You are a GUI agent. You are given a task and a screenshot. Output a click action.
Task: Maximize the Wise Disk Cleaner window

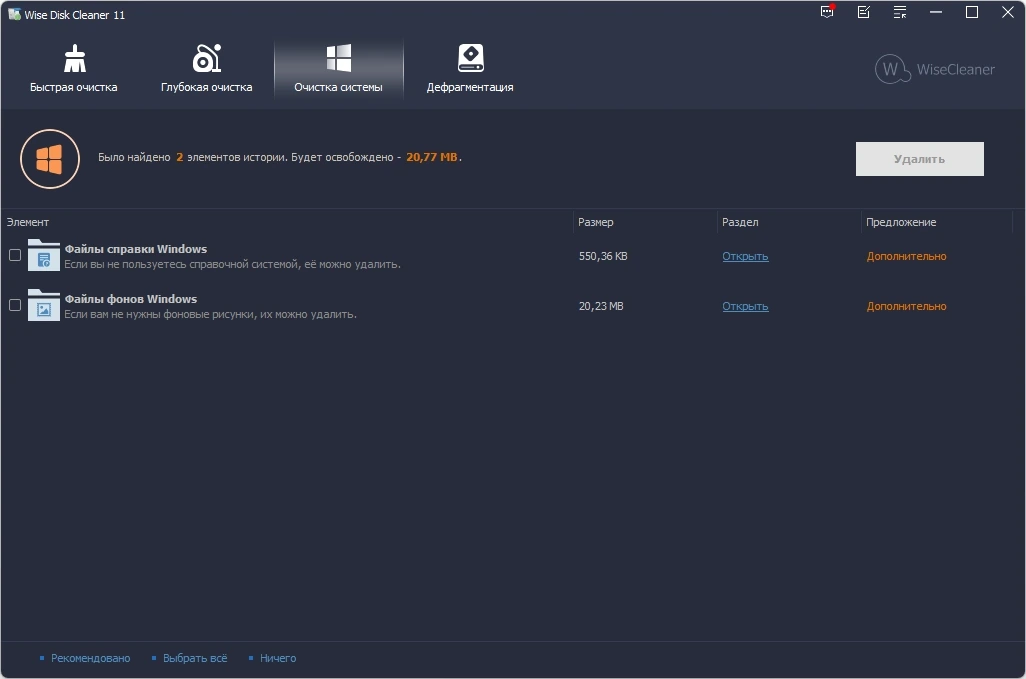pos(972,12)
